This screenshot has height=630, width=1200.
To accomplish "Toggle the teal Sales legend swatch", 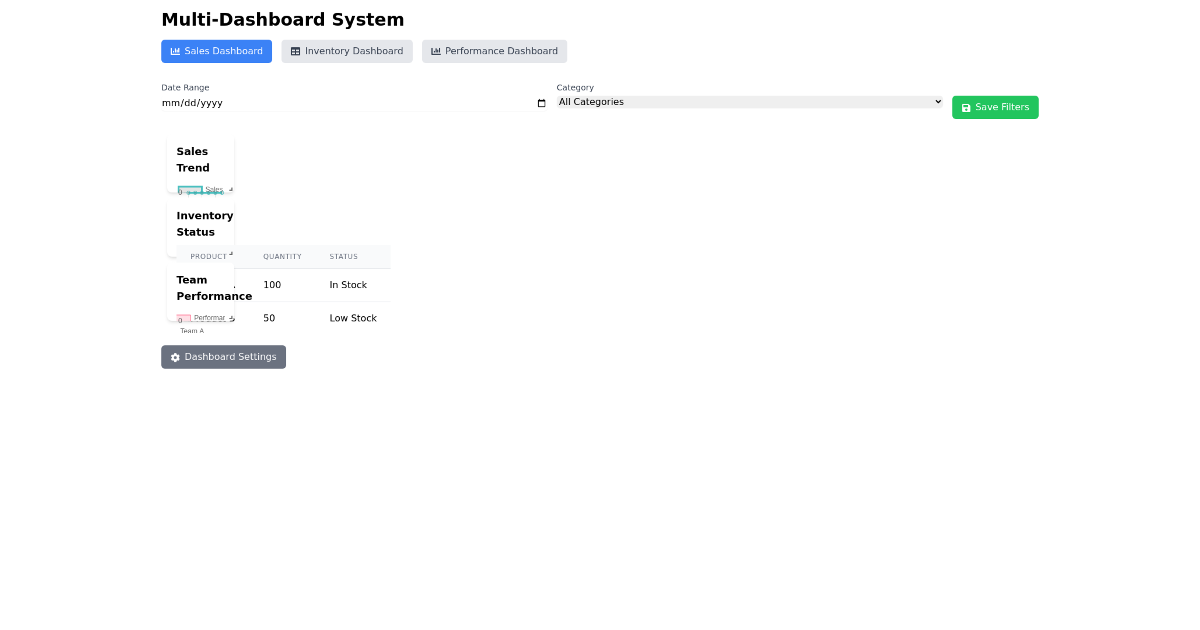I will click(190, 189).
